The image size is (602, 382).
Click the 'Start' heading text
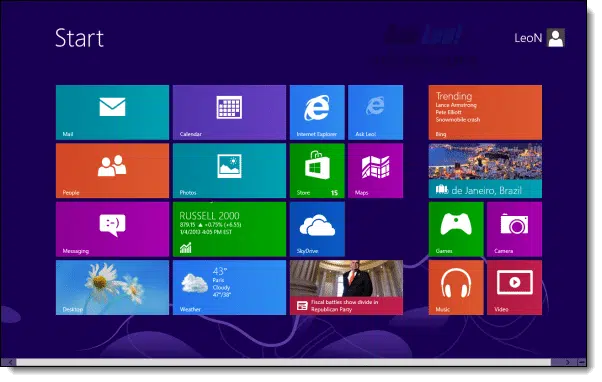(x=79, y=38)
